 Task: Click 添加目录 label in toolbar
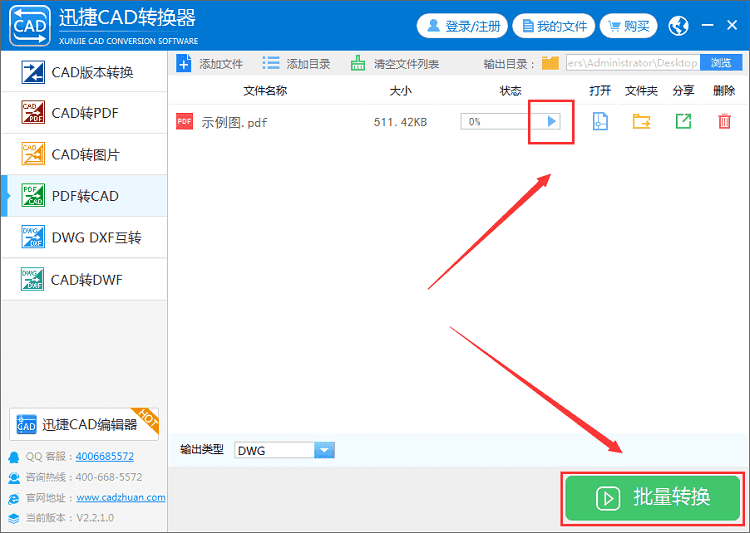point(309,64)
